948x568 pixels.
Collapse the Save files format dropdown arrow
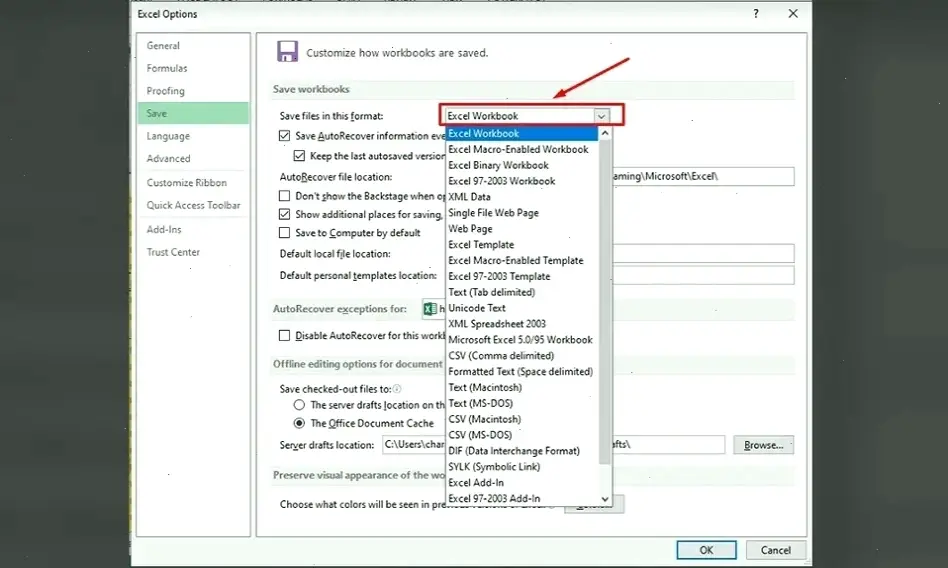pyautogui.click(x=601, y=116)
